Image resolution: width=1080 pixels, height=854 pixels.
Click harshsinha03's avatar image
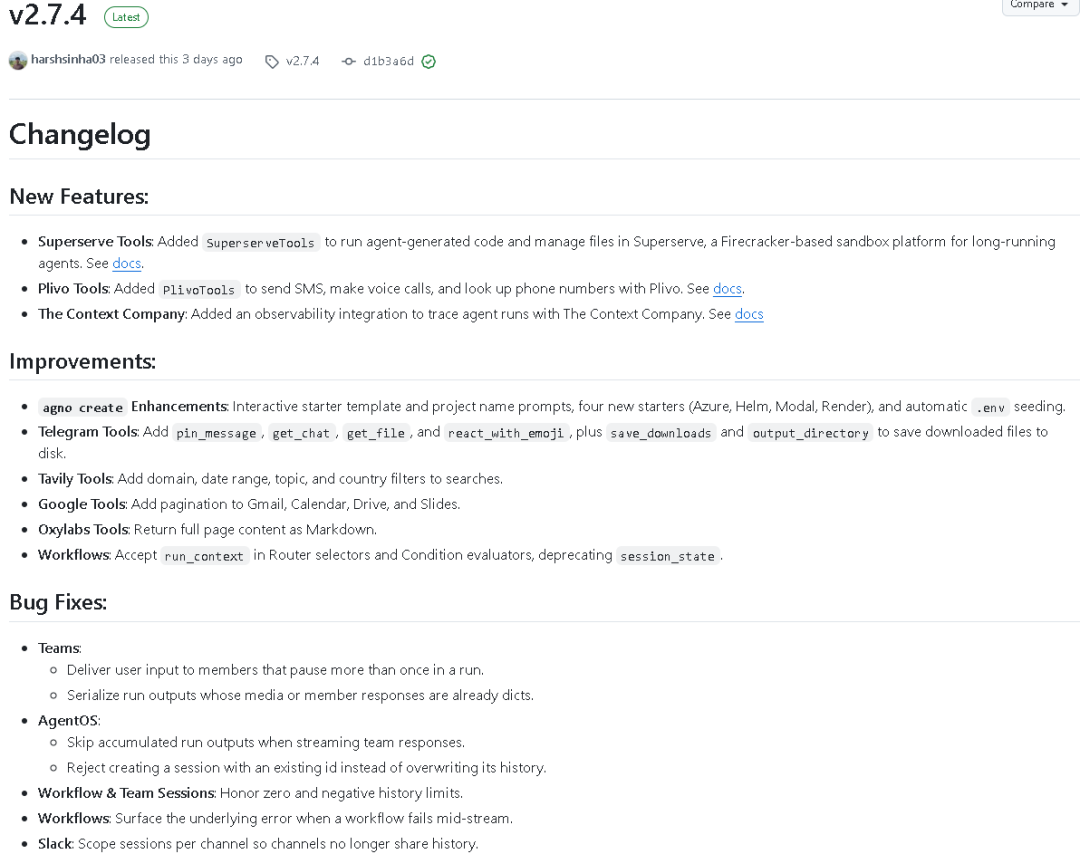point(18,61)
